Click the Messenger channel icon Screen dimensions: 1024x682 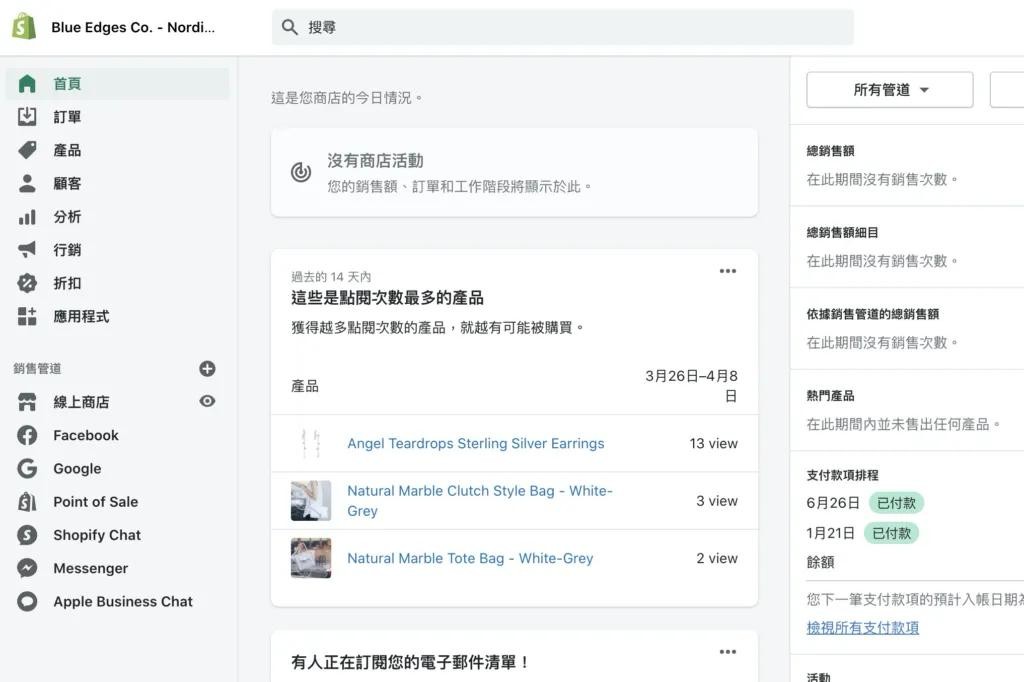pyautogui.click(x=27, y=568)
